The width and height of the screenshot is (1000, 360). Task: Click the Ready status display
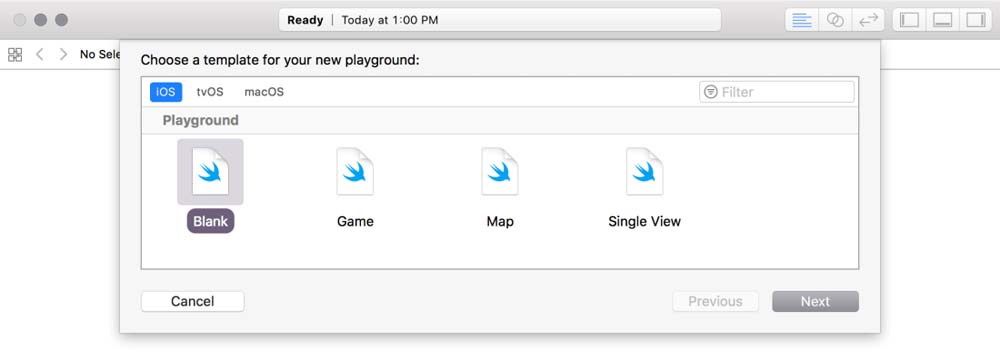[x=500, y=20]
